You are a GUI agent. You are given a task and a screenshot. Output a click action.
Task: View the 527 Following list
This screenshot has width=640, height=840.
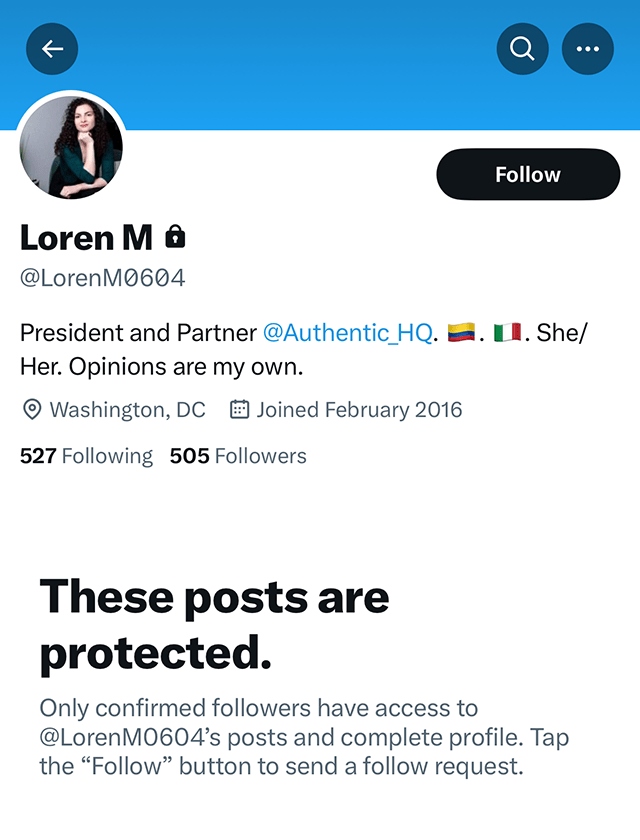86,455
